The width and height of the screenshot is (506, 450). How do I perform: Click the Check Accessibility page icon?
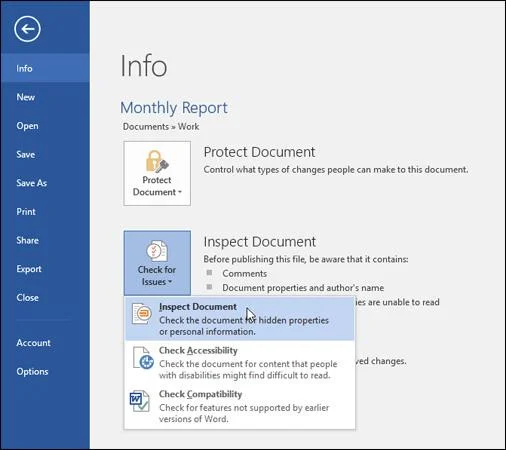(143, 358)
